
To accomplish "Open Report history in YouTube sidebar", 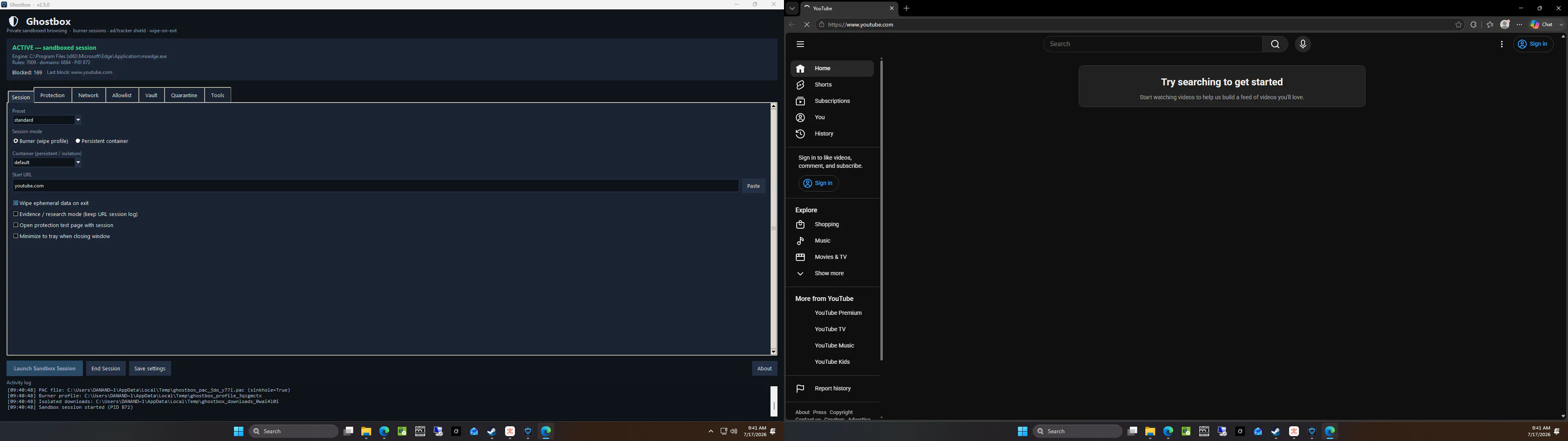I will (x=832, y=389).
